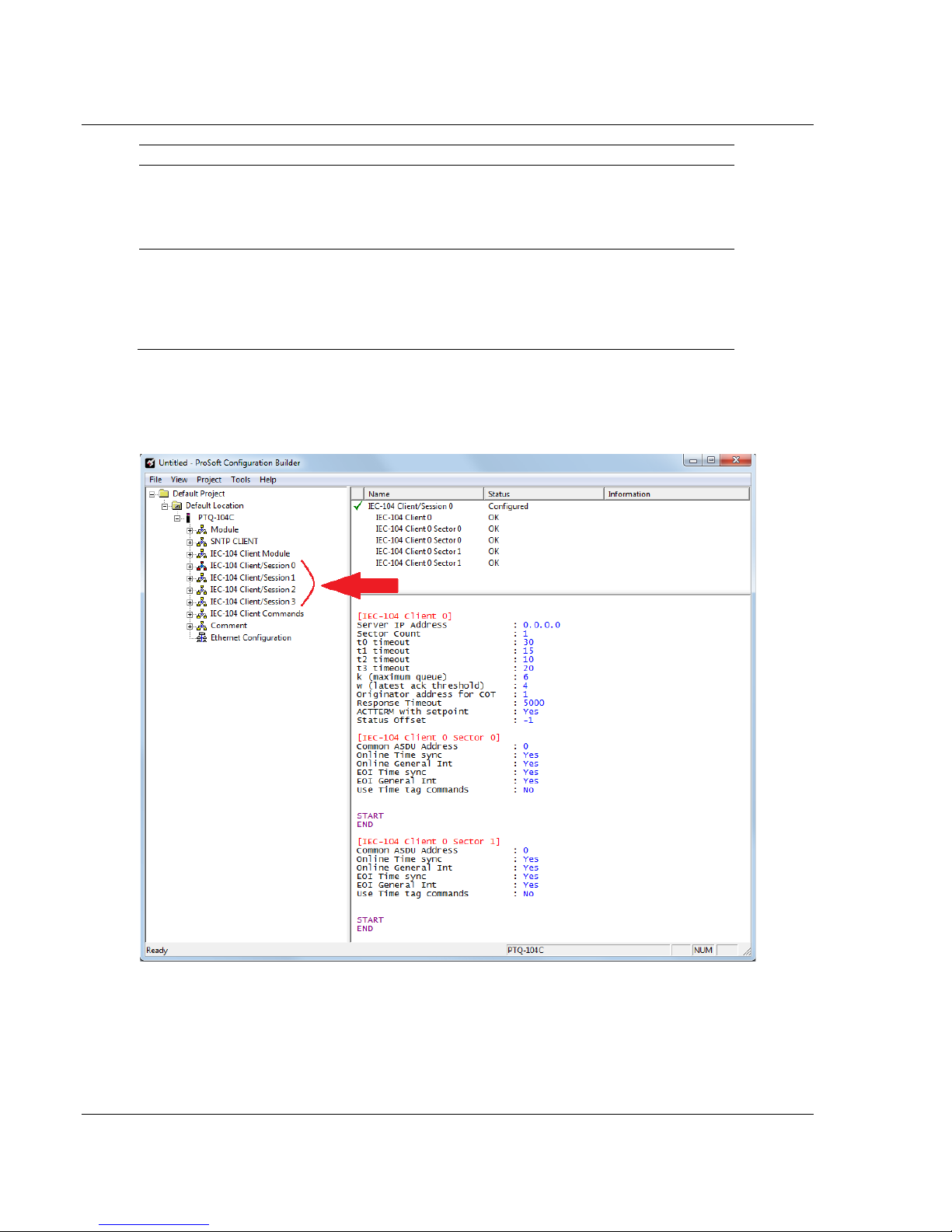Select the Comment tree item
Viewport: 952px width, 1232px height.
point(228,626)
